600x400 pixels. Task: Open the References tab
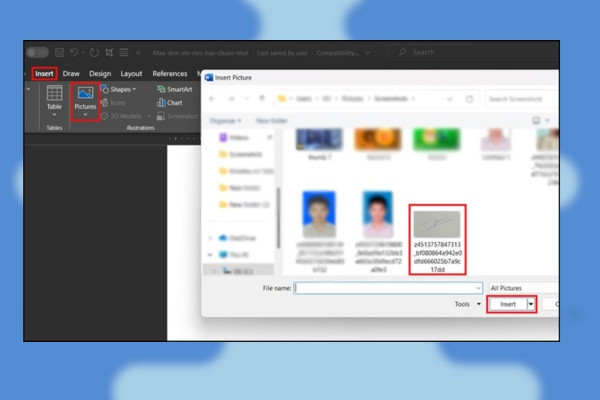(170, 73)
